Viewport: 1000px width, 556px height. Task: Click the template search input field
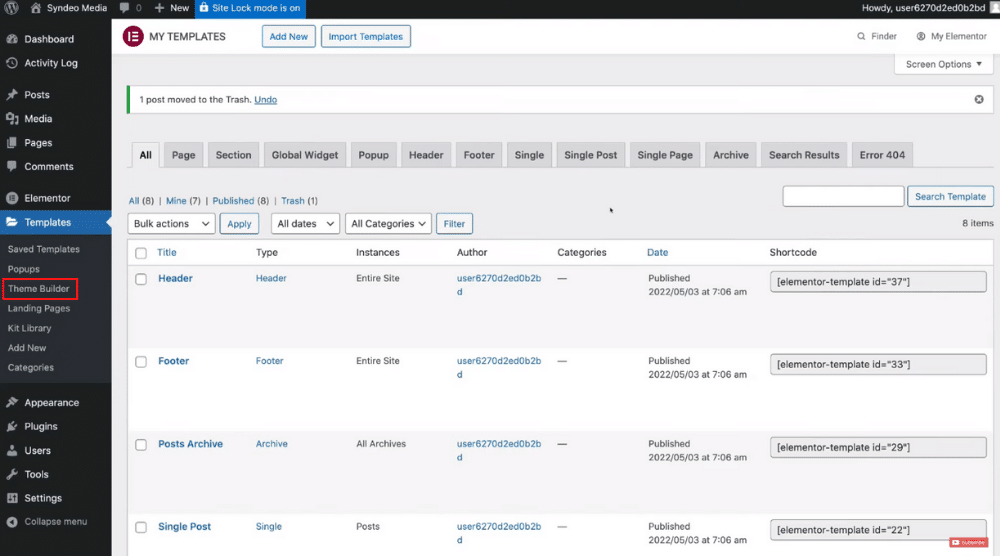tap(843, 196)
